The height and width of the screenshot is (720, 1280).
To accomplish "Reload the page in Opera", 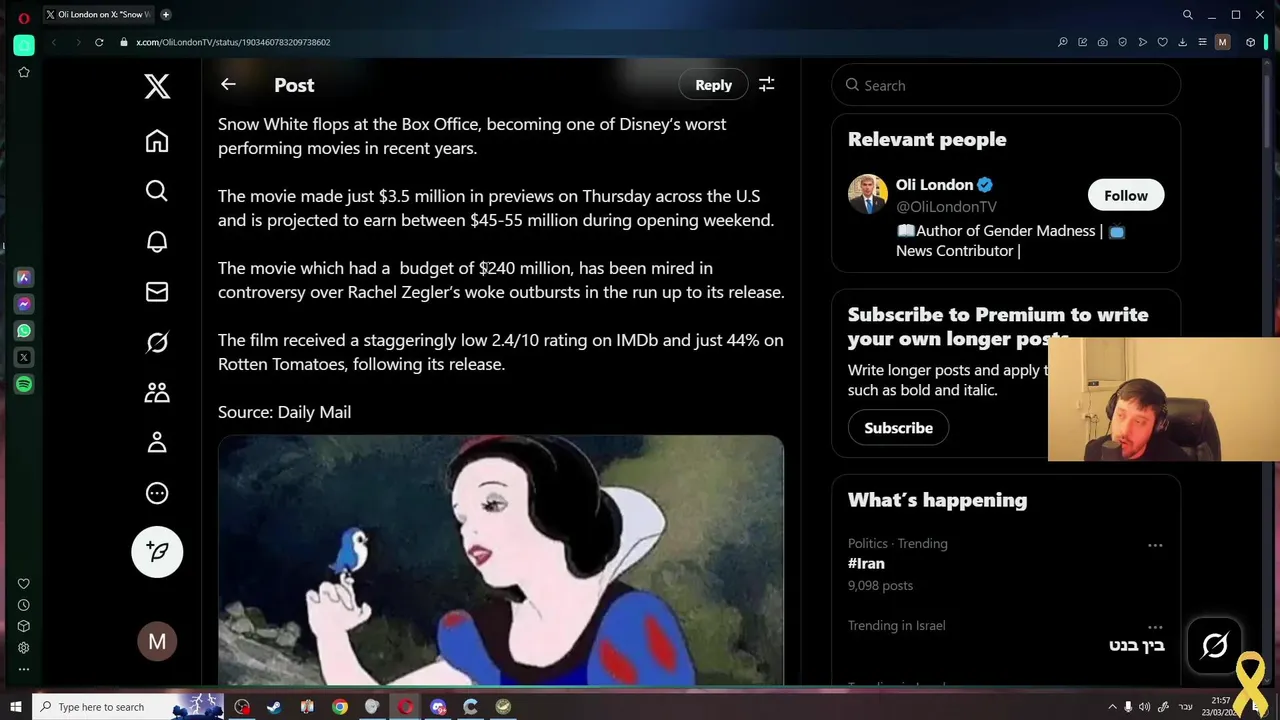I will coord(99,42).
